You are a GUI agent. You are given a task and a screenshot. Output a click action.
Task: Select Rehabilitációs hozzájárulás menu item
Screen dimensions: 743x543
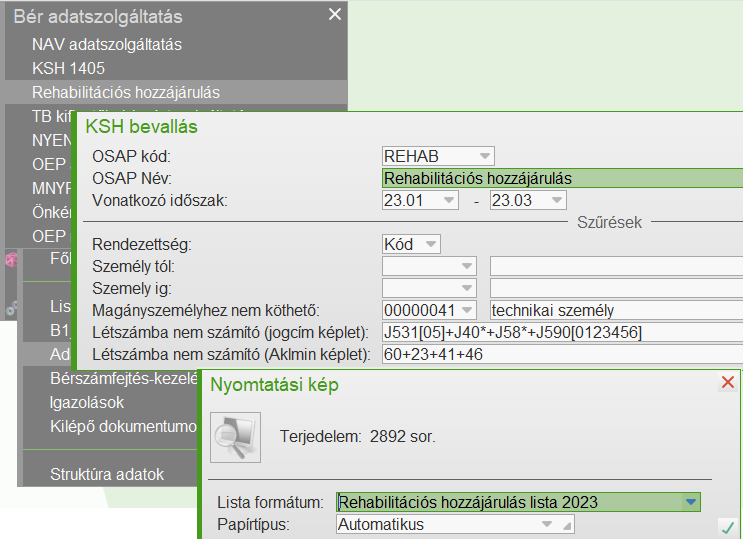tap(176, 92)
